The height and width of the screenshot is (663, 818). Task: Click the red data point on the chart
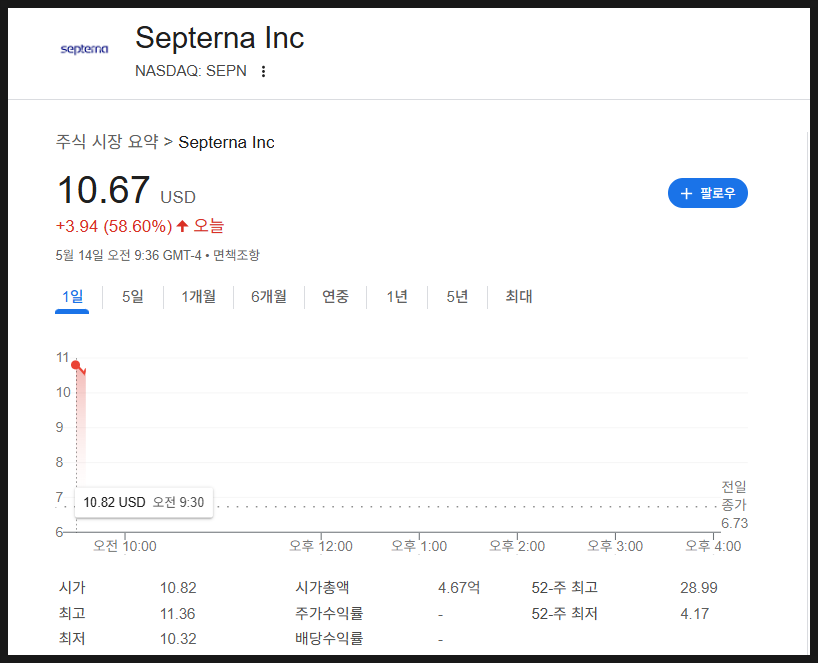(x=76, y=365)
